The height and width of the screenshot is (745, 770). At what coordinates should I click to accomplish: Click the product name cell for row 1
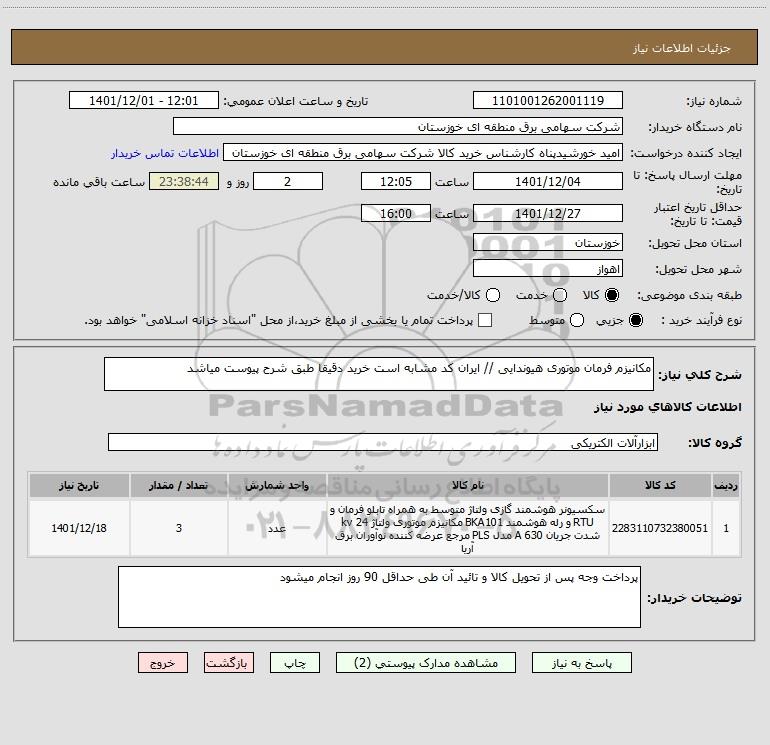coord(468,528)
